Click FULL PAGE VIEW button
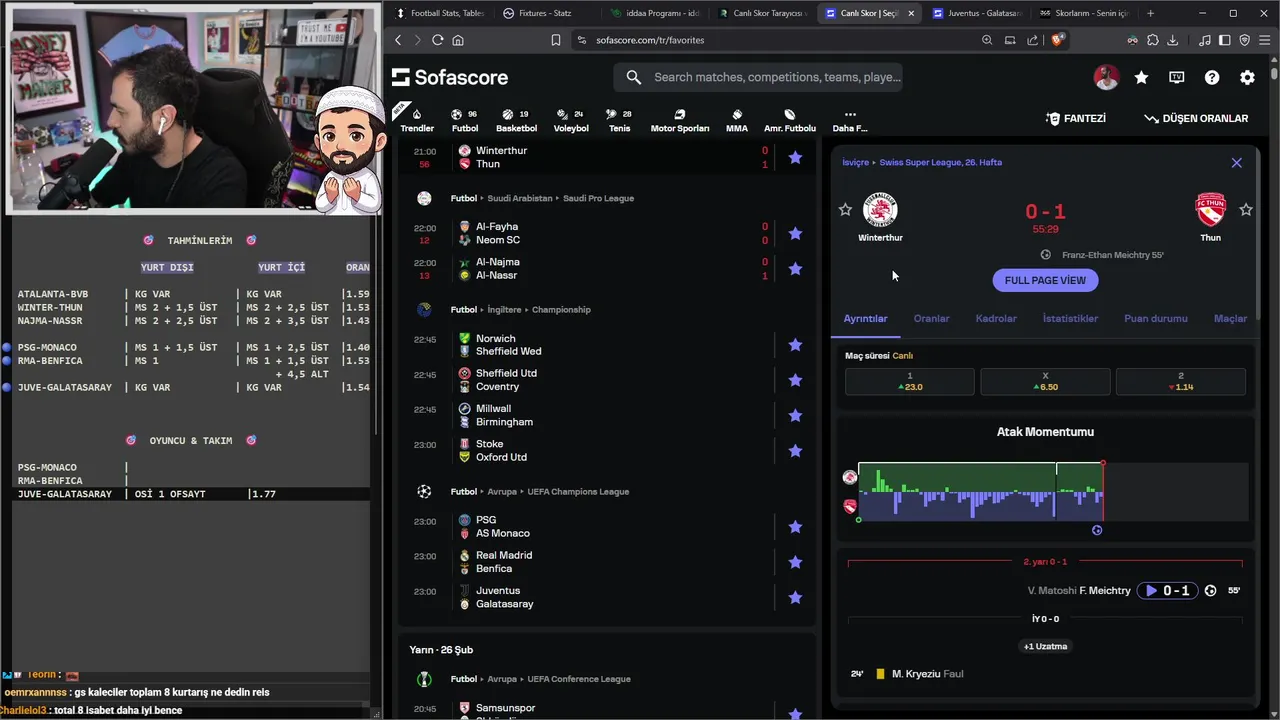The height and width of the screenshot is (720, 1280). pos(1045,280)
